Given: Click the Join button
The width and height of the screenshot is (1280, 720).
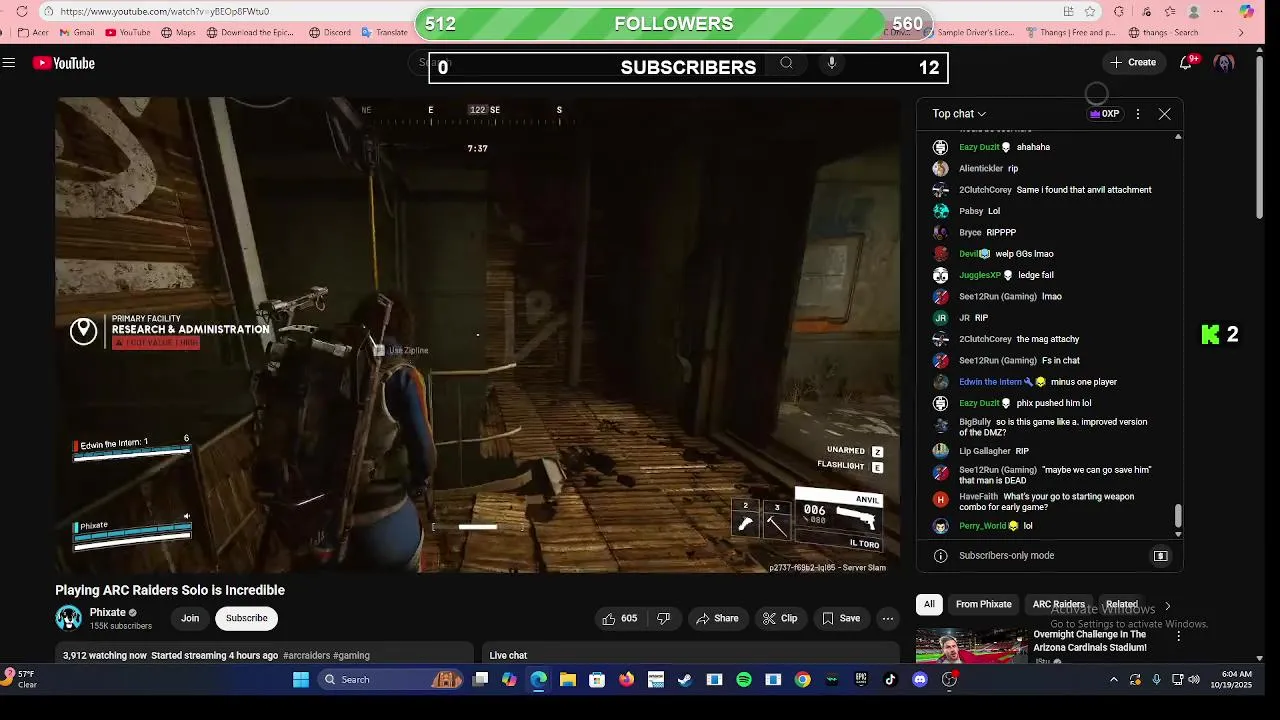Looking at the screenshot, I should pyautogui.click(x=190, y=618).
